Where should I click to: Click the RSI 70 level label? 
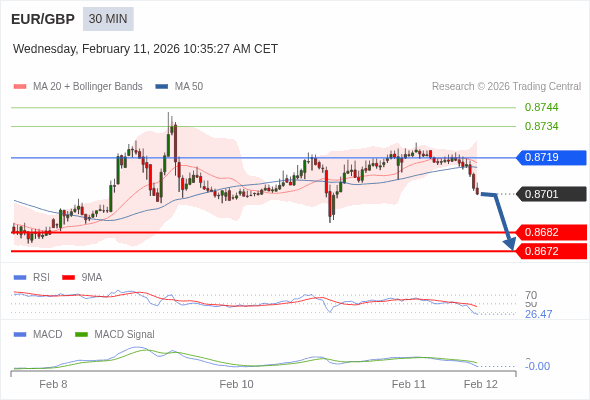pyautogui.click(x=531, y=295)
